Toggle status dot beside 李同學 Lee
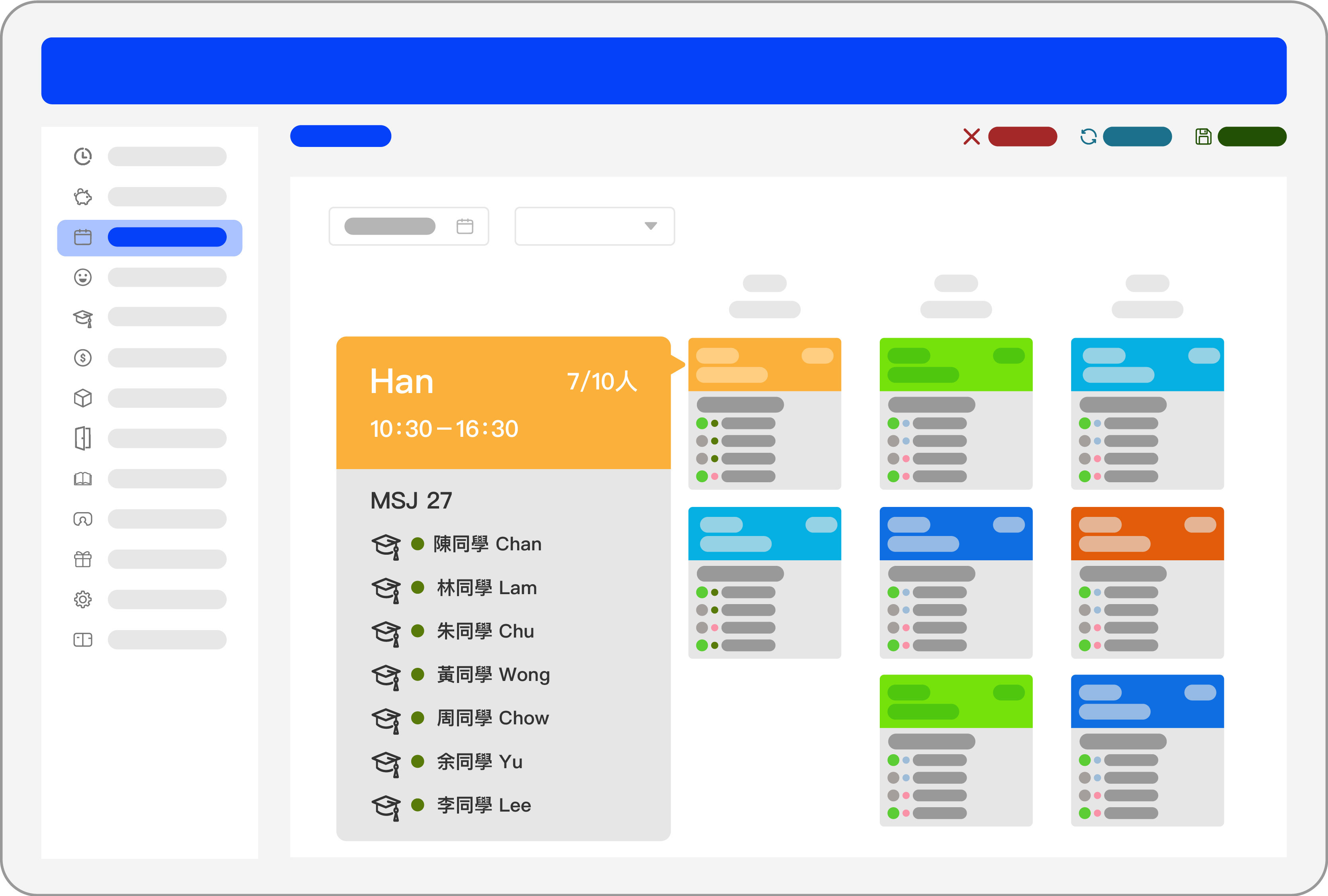The height and width of the screenshot is (896, 1328). (418, 805)
